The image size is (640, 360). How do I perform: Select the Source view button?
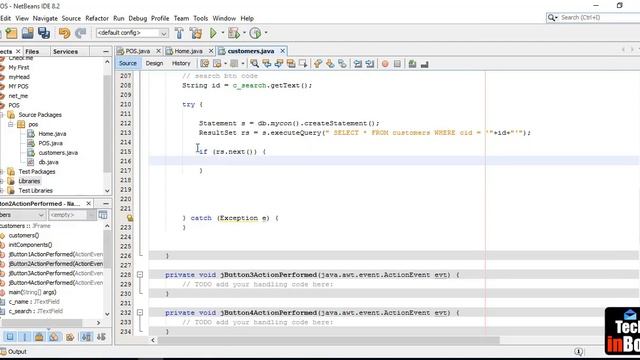(128, 63)
